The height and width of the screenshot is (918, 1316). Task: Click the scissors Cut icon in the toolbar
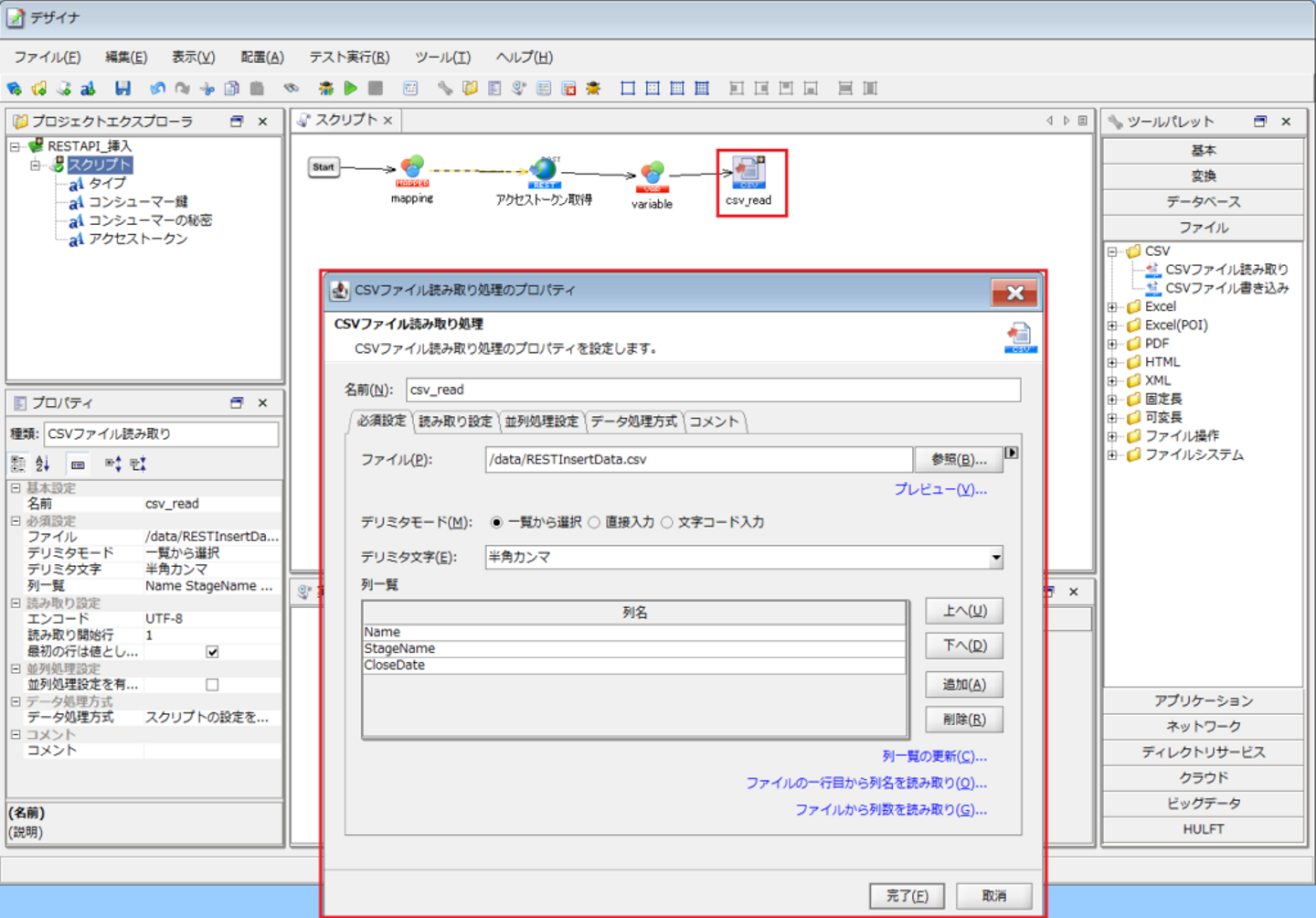click(x=207, y=88)
